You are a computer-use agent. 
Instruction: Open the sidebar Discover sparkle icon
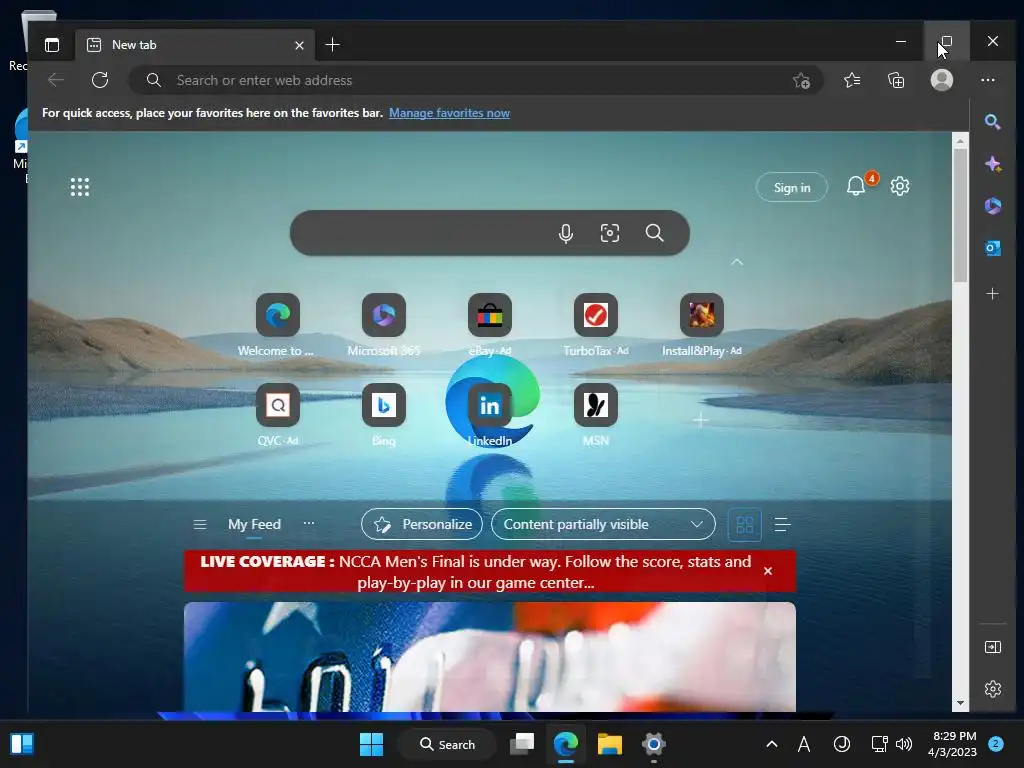point(993,164)
